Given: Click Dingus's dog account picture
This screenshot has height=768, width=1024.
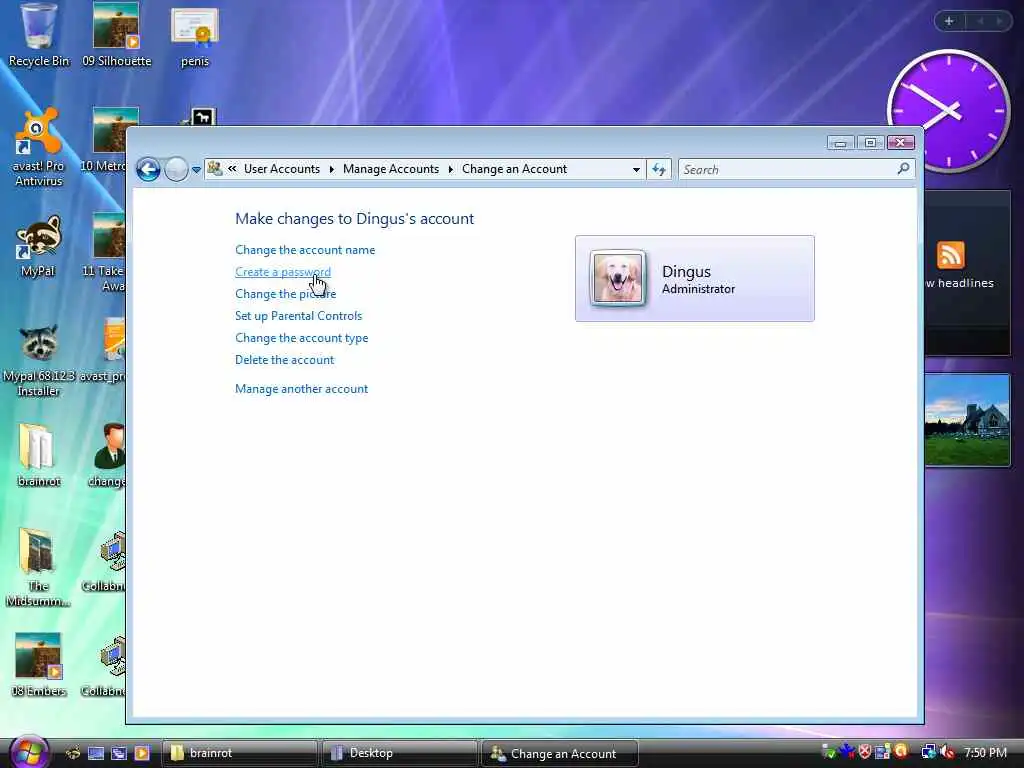Looking at the screenshot, I should (x=617, y=278).
